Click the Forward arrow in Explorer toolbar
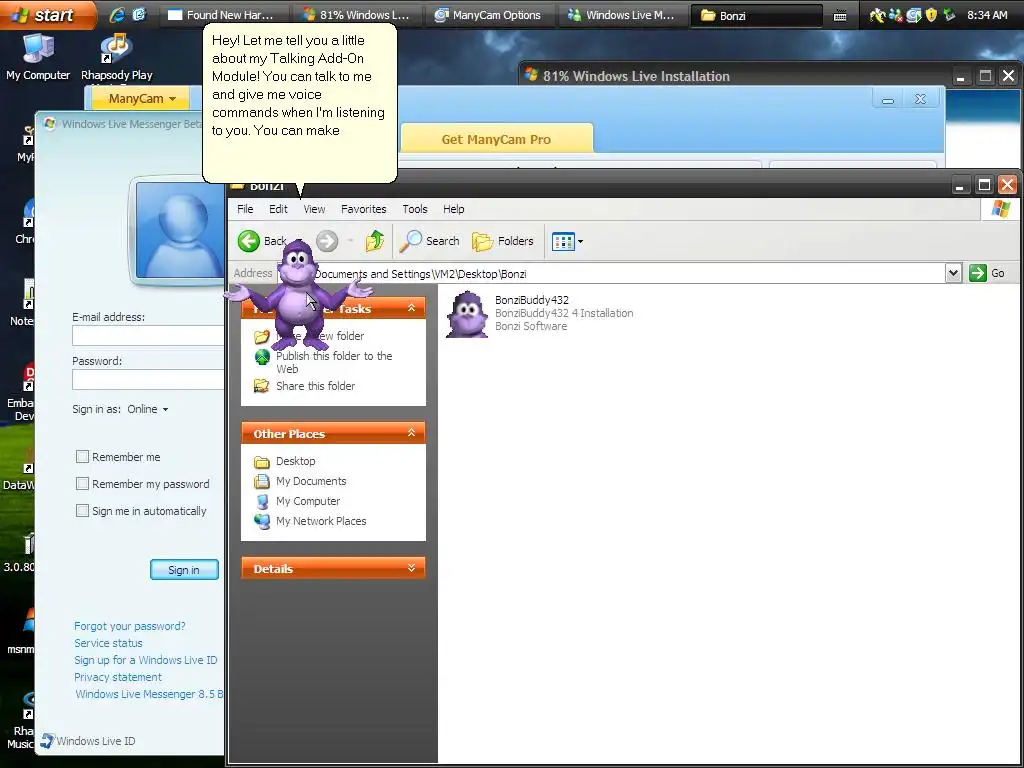1024x768 pixels. point(327,241)
